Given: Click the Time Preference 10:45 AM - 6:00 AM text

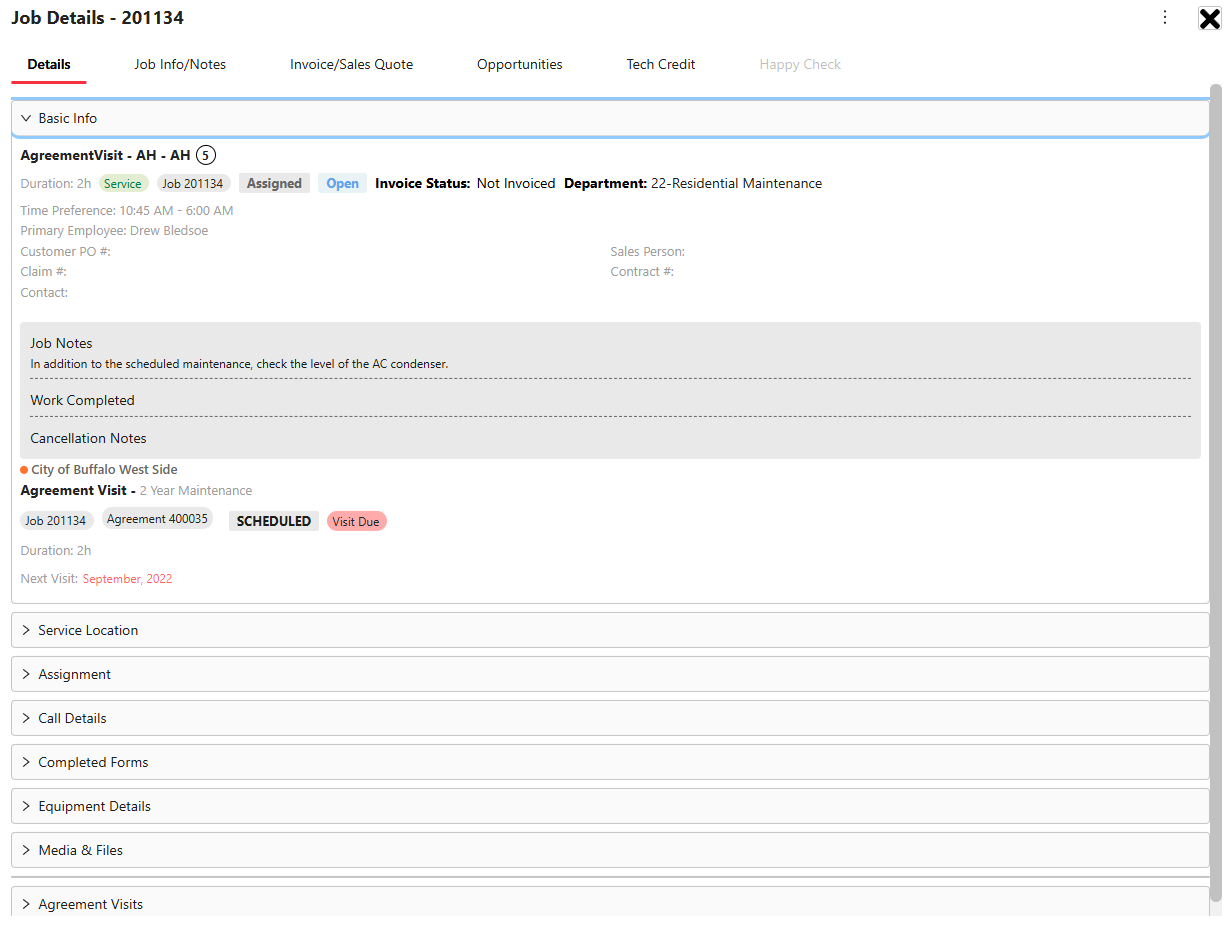Looking at the screenshot, I should (127, 211).
